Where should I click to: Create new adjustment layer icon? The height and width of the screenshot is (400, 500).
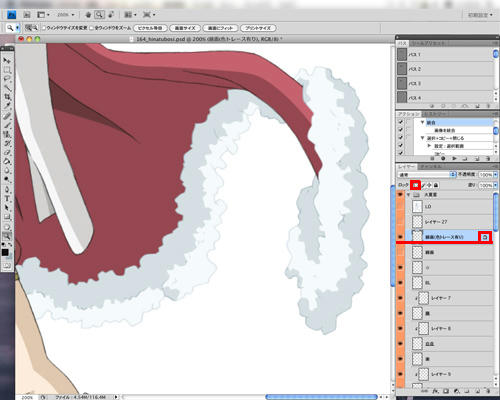[457, 391]
